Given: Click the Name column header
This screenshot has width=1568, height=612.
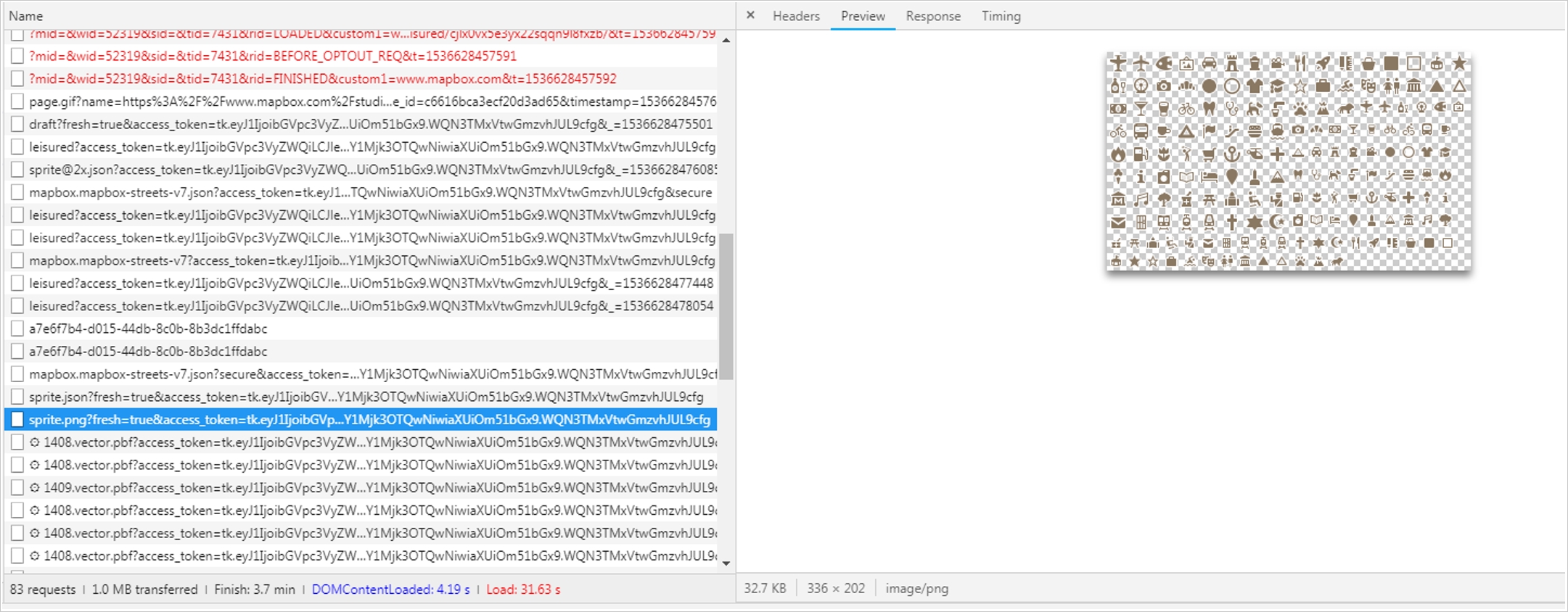Looking at the screenshot, I should tap(26, 16).
